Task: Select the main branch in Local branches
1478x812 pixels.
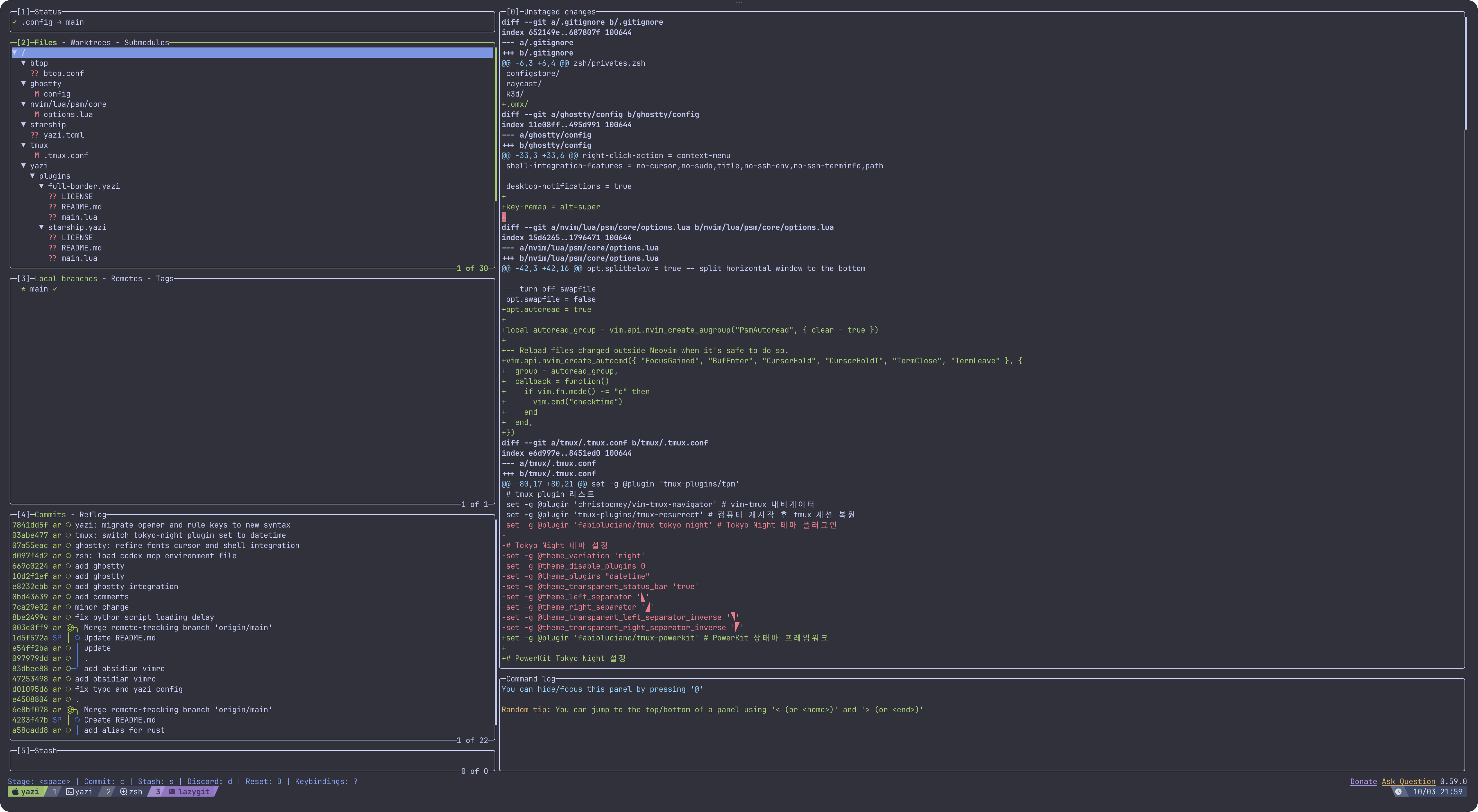Action: pos(38,289)
